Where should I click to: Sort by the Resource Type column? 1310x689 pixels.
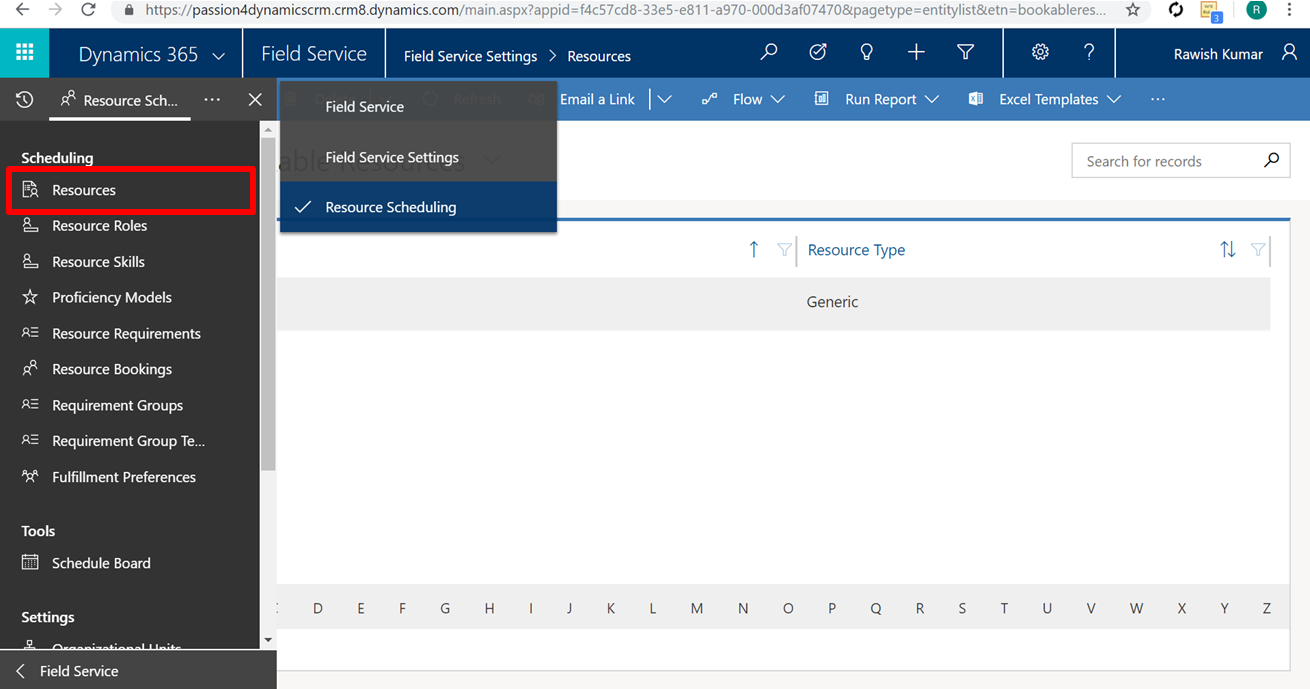click(856, 250)
